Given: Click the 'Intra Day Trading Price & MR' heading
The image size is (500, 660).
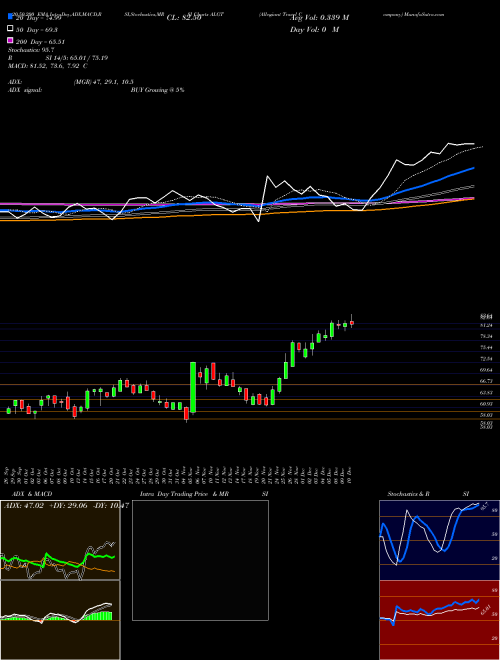Looking at the screenshot, I should point(185,494).
